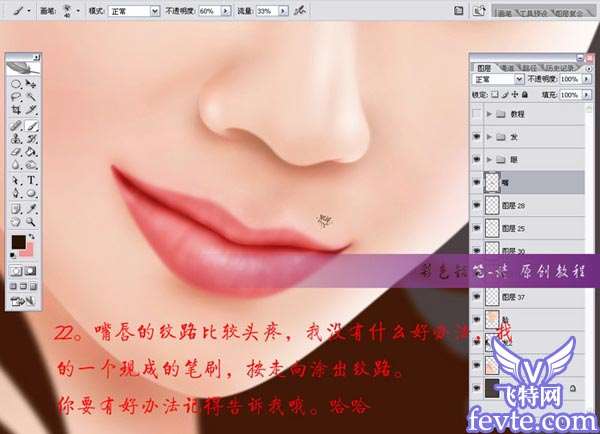Open the tool preset picker
Screen dimensions: 600x434
[22, 11]
